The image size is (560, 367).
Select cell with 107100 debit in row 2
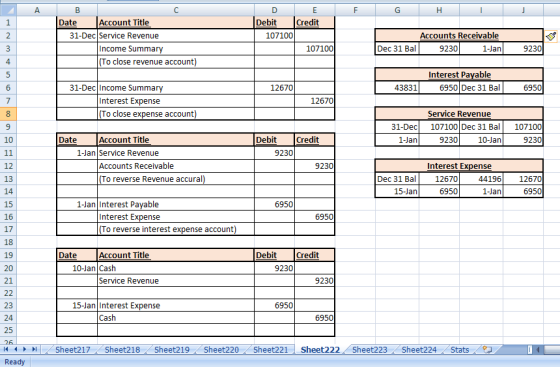[x=274, y=36]
